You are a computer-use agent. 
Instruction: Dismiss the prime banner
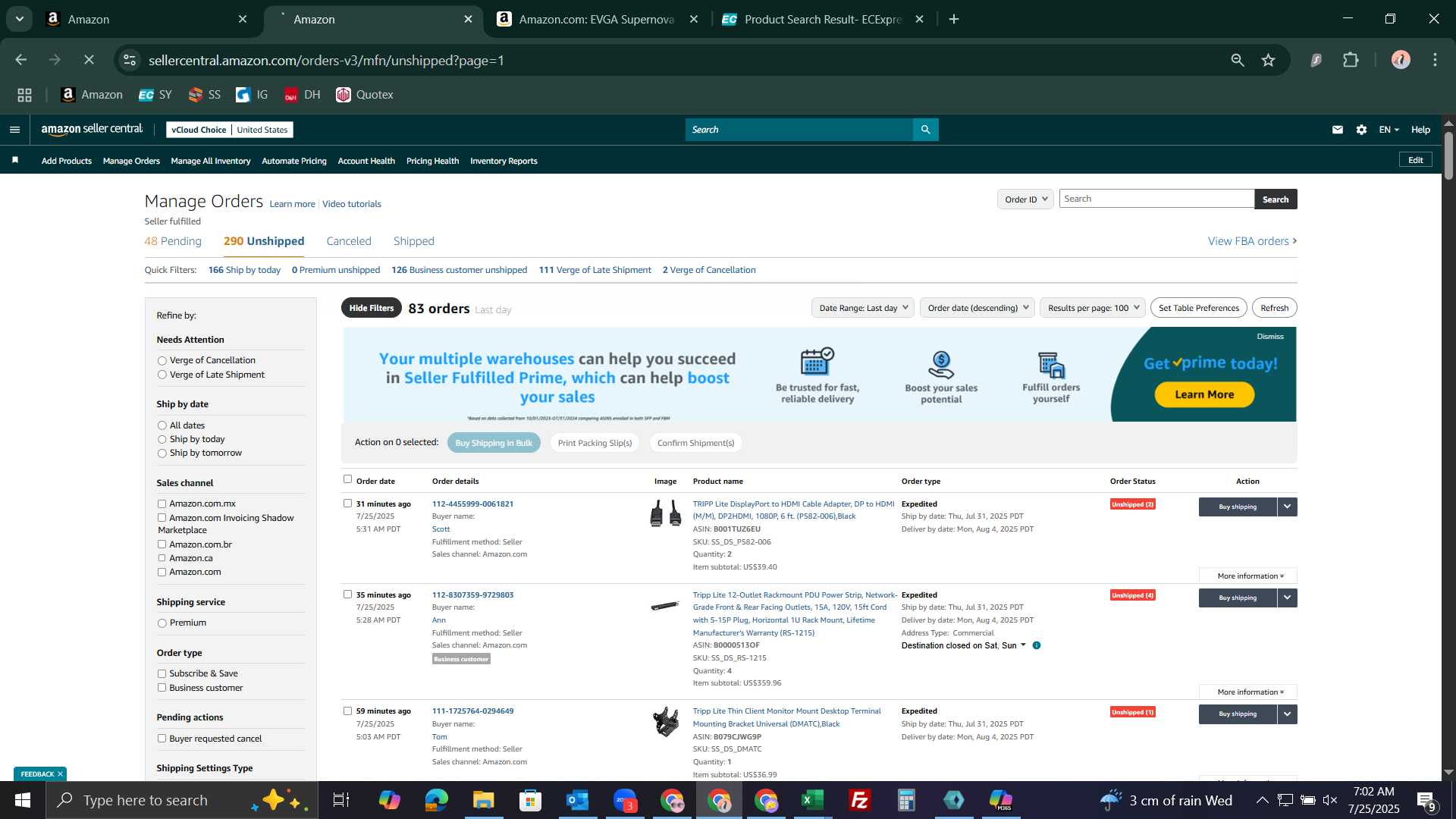tap(1270, 337)
